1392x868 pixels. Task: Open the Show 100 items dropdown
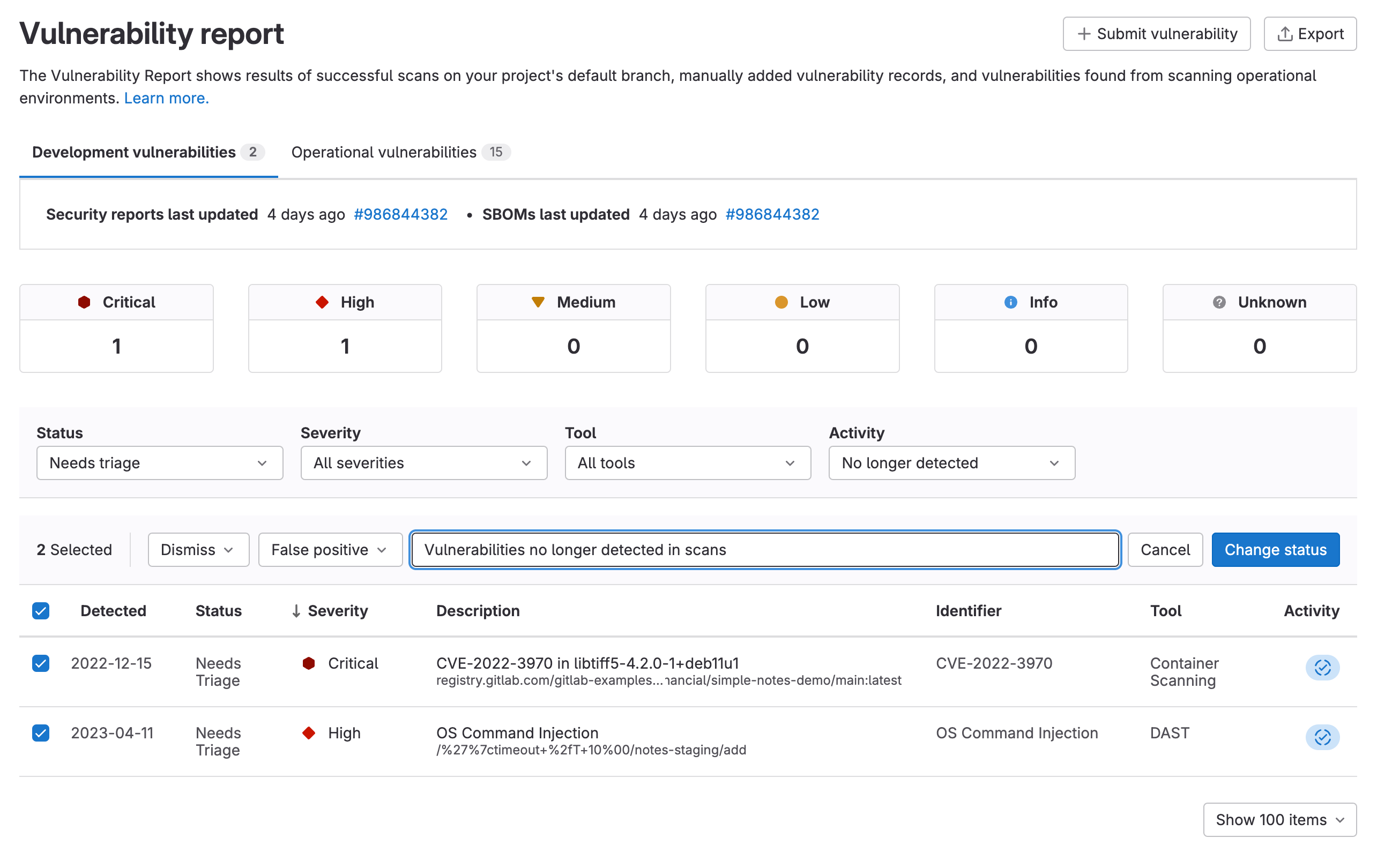click(x=1279, y=820)
